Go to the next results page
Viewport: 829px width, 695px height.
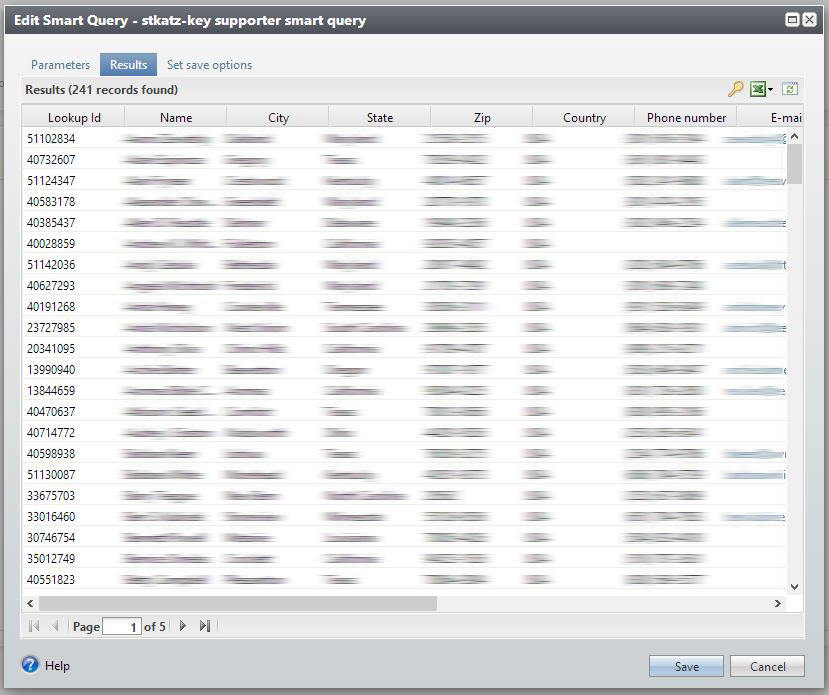182,626
